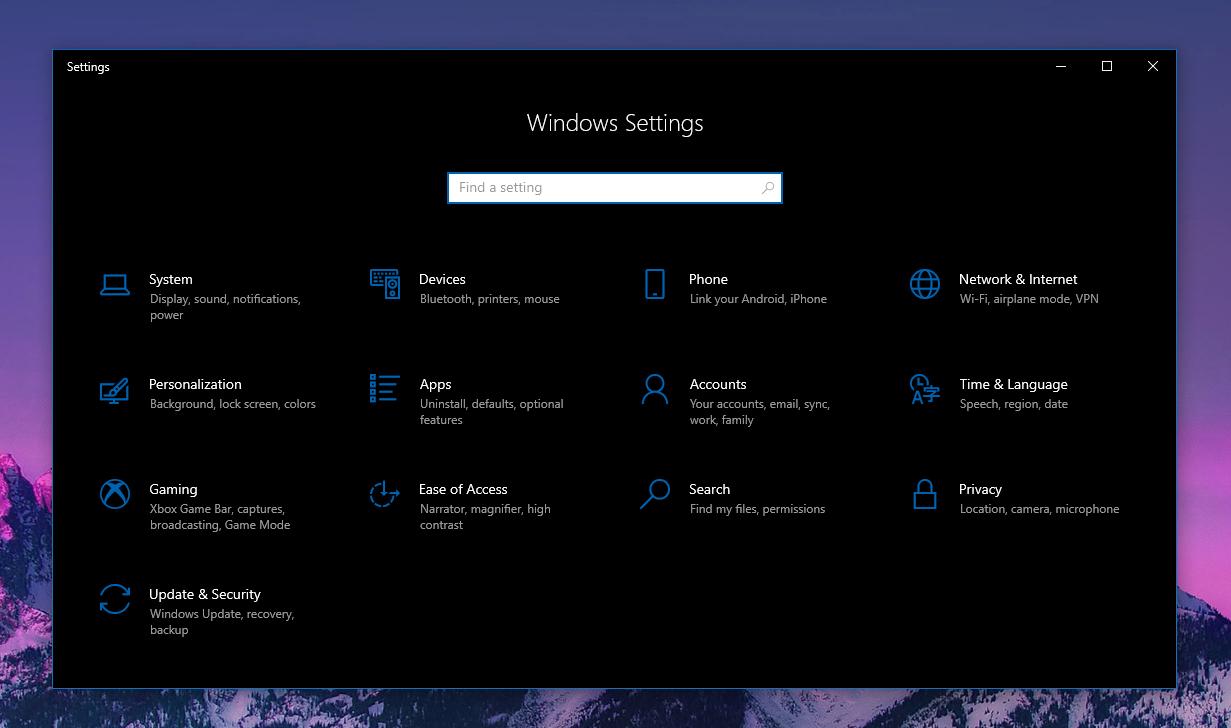Click "Location, camera, microphone" description
The image size is (1231, 728).
[1039, 509]
